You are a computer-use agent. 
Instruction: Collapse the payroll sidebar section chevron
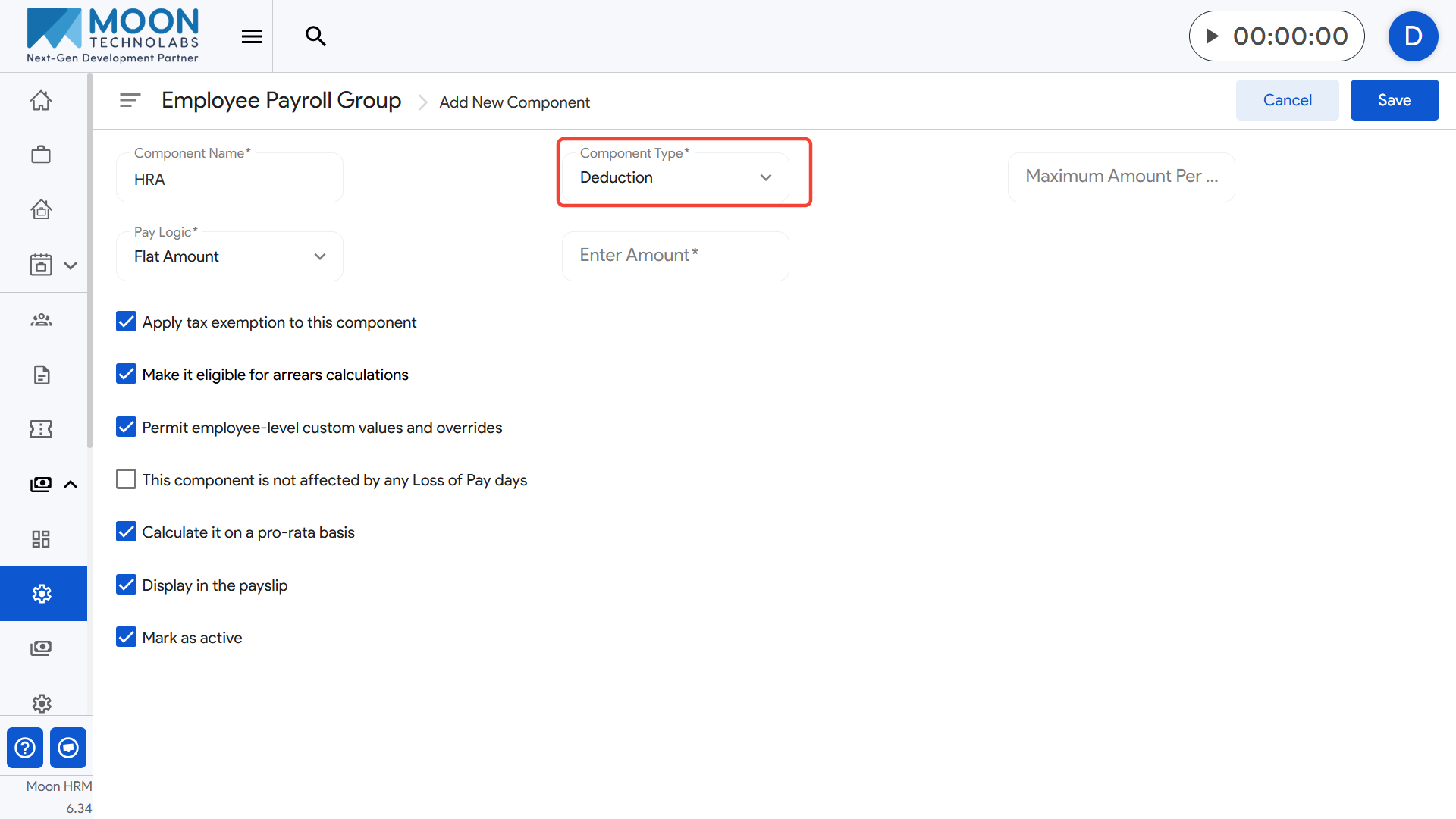(71, 484)
